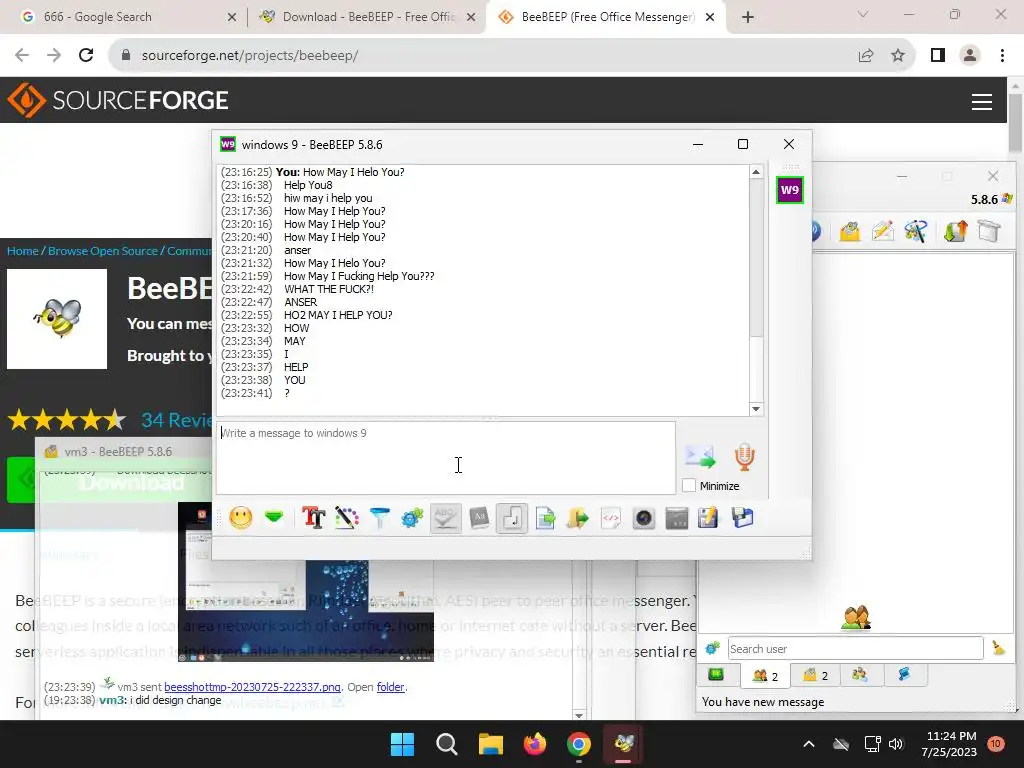Screen dimensions: 1024x768
Task: Follow 'Browse Open Source' breadcrumb link
Action: click(x=103, y=251)
